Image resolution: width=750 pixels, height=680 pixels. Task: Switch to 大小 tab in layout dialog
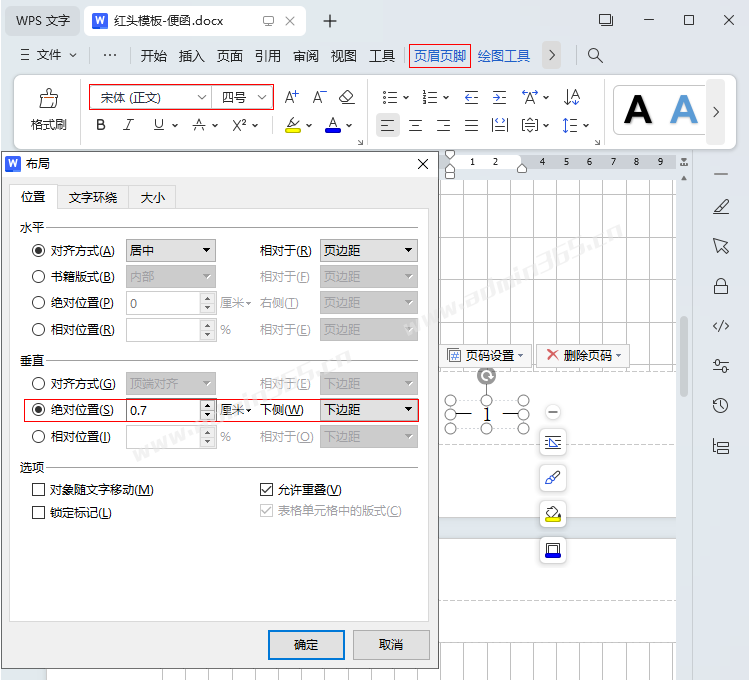pyautogui.click(x=153, y=197)
